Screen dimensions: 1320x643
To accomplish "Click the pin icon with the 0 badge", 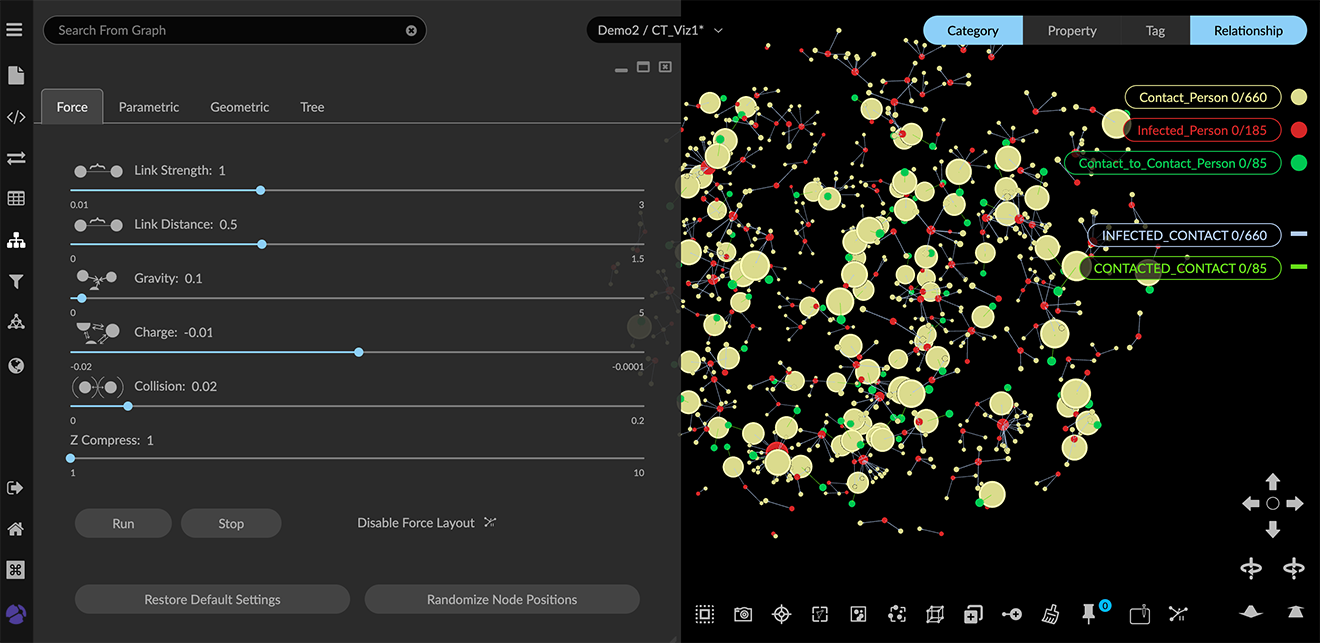I will click(x=1090, y=614).
